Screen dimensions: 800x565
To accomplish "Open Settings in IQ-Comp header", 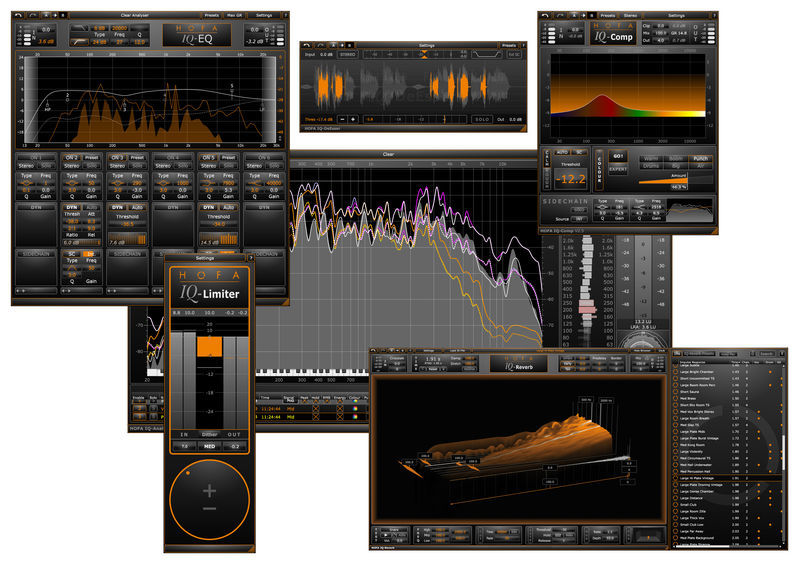I will click(676, 15).
